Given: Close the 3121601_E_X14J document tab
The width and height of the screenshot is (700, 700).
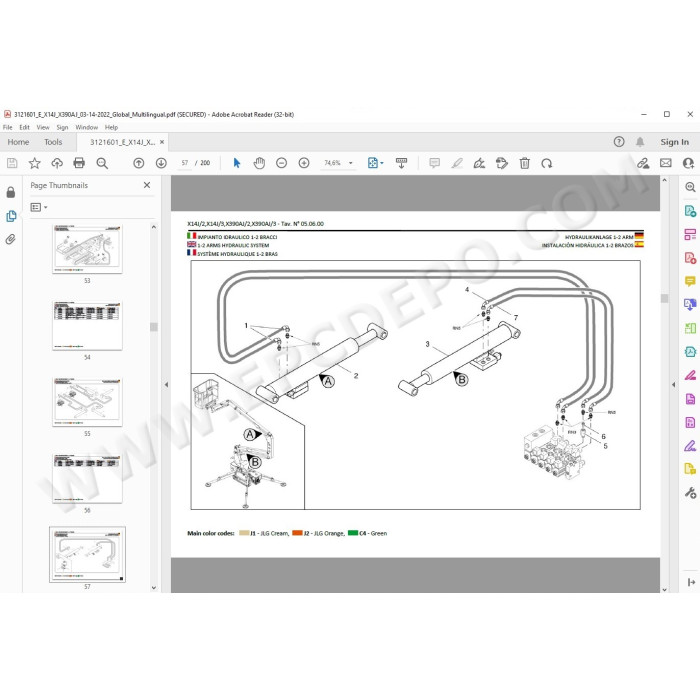Looking at the screenshot, I should tap(162, 142).
